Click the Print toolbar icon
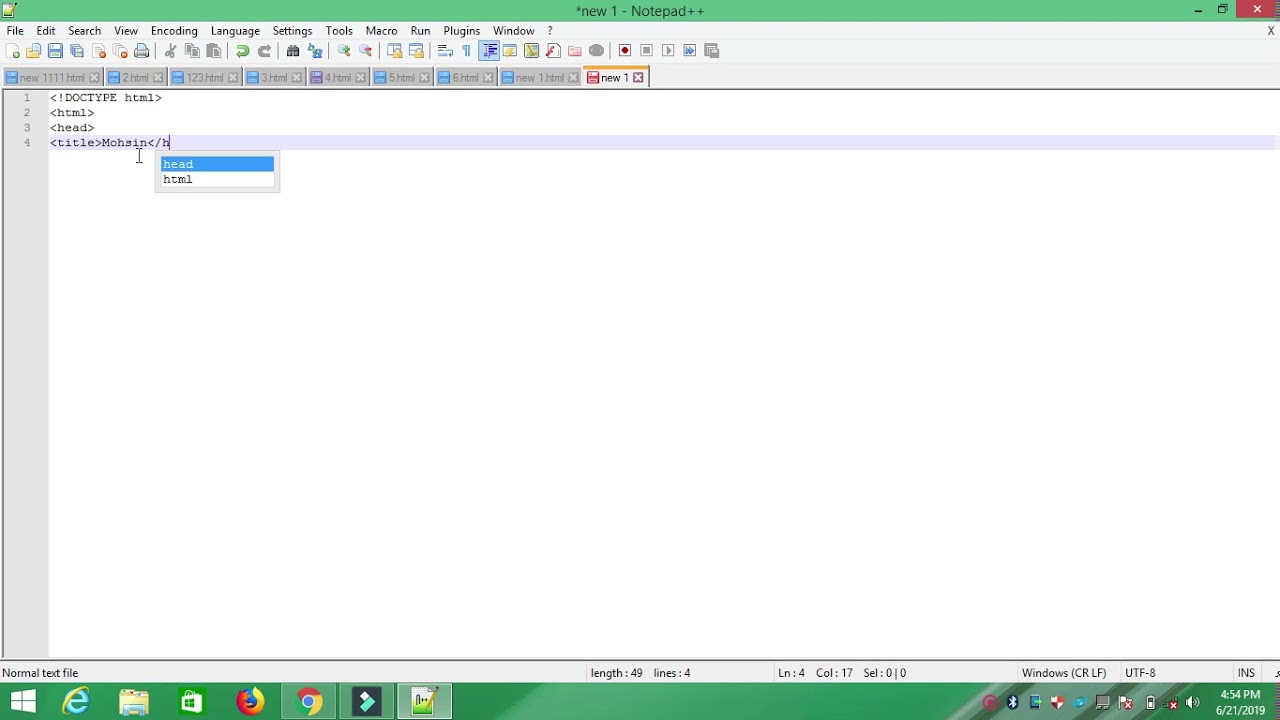 pyautogui.click(x=142, y=51)
